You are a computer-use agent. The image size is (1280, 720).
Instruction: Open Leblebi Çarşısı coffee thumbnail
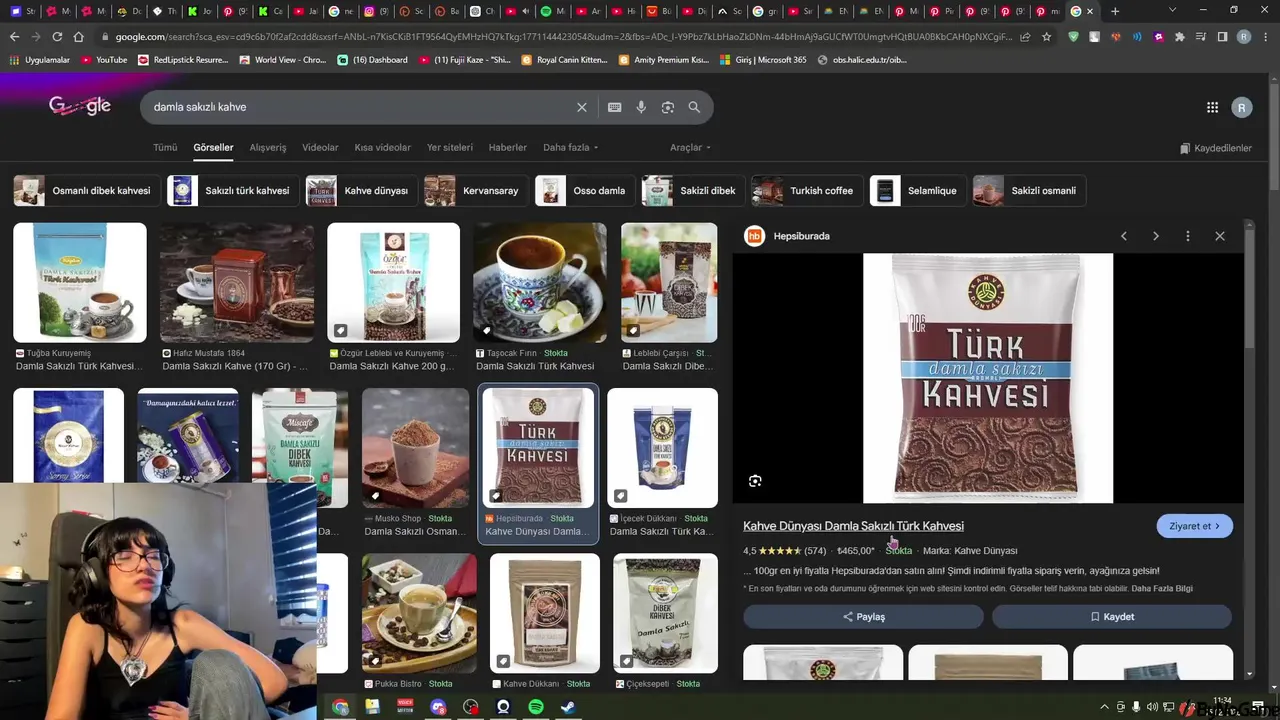(669, 283)
